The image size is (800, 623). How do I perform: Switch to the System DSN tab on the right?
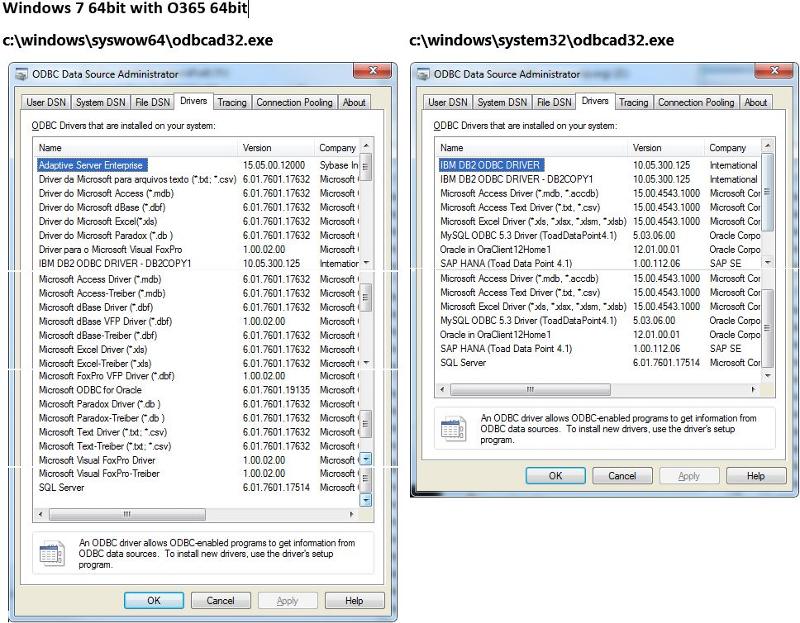click(501, 101)
